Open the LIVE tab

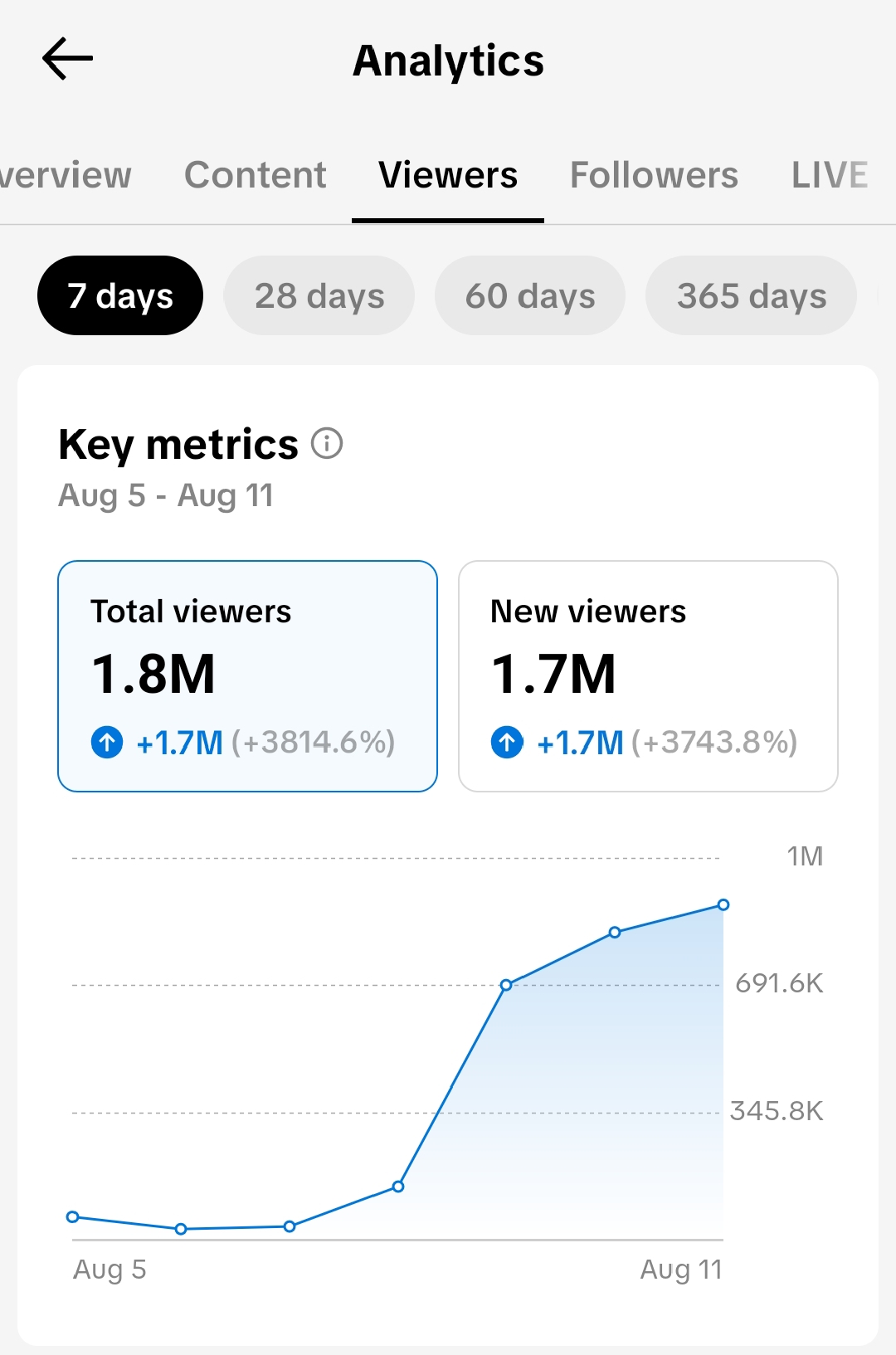(830, 175)
